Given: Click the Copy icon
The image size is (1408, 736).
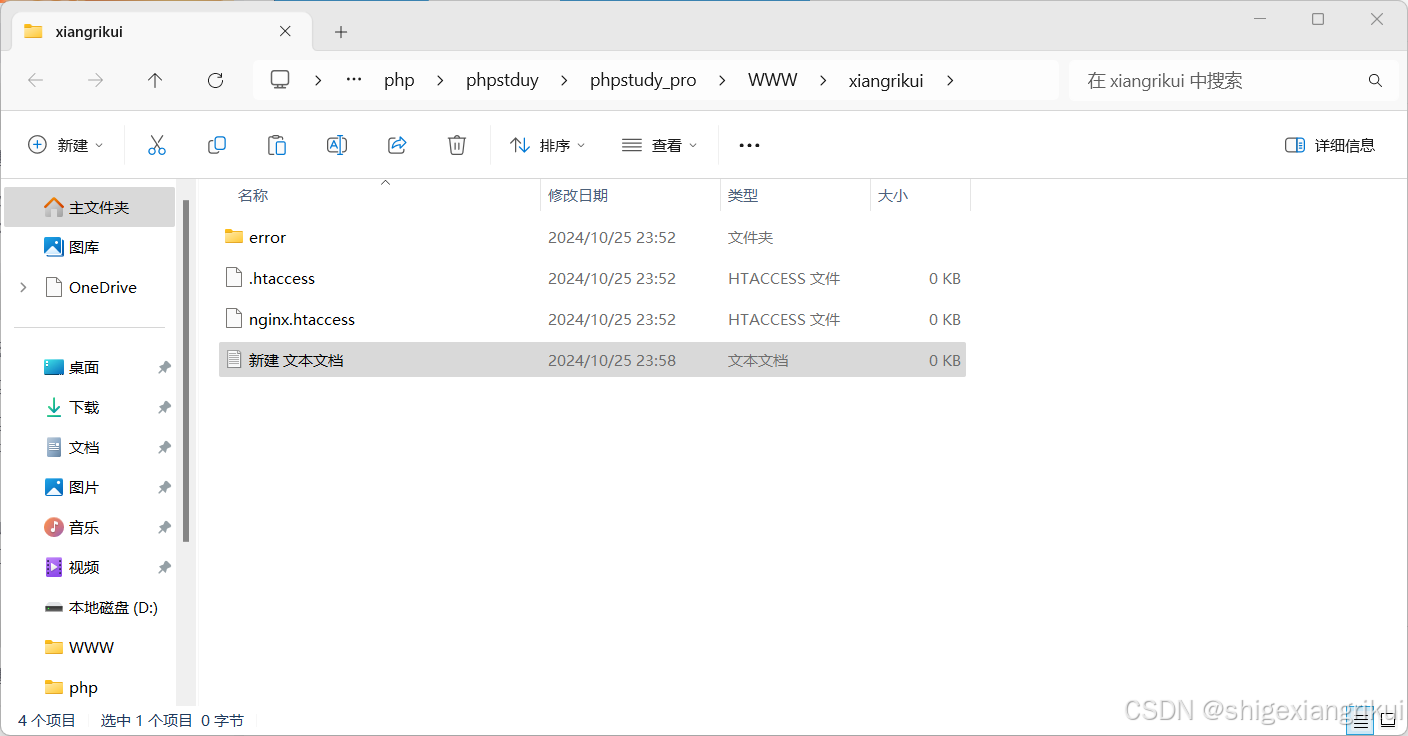Looking at the screenshot, I should (217, 144).
